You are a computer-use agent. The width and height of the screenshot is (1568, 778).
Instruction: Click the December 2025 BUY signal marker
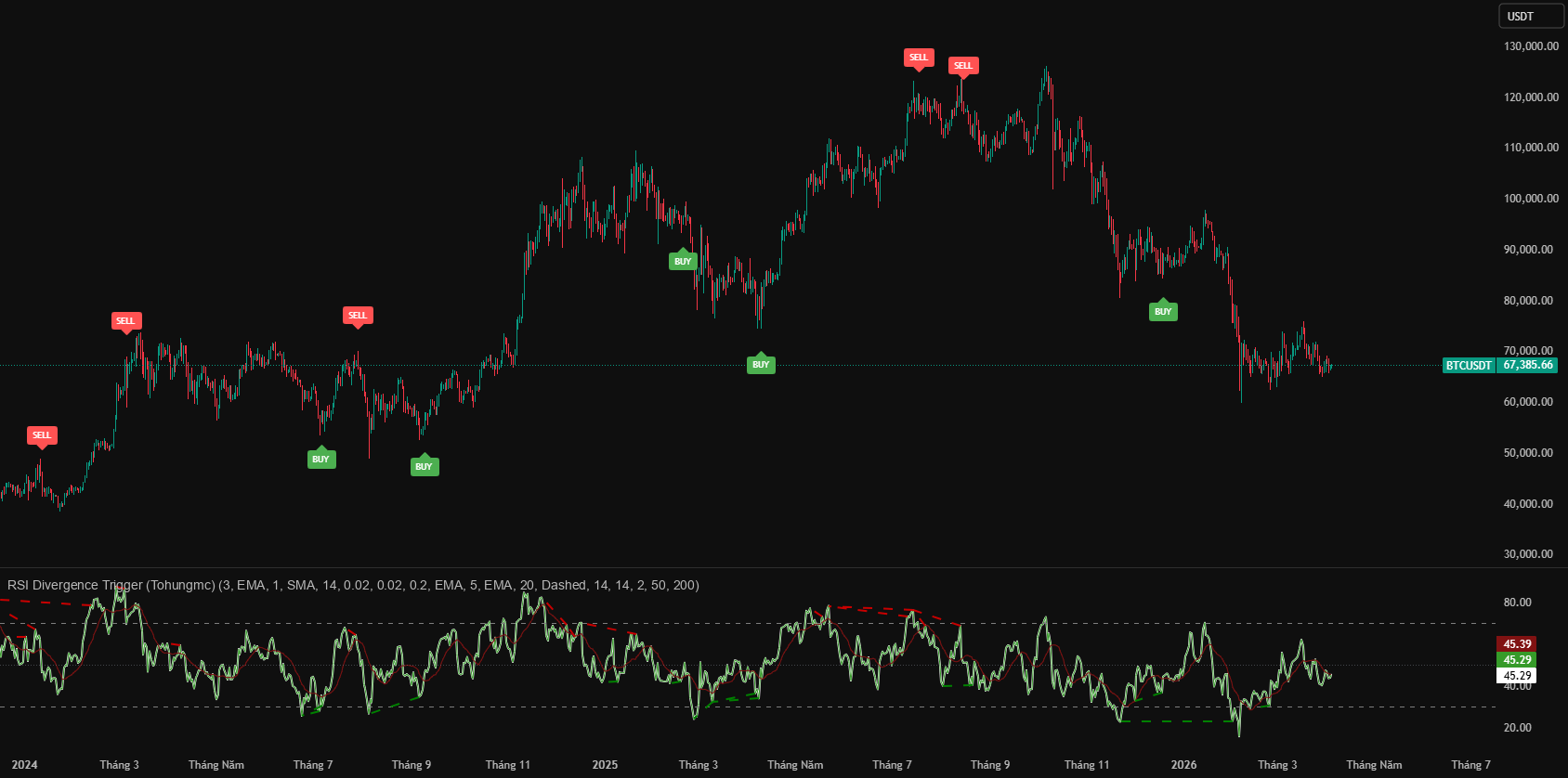[x=1163, y=311]
